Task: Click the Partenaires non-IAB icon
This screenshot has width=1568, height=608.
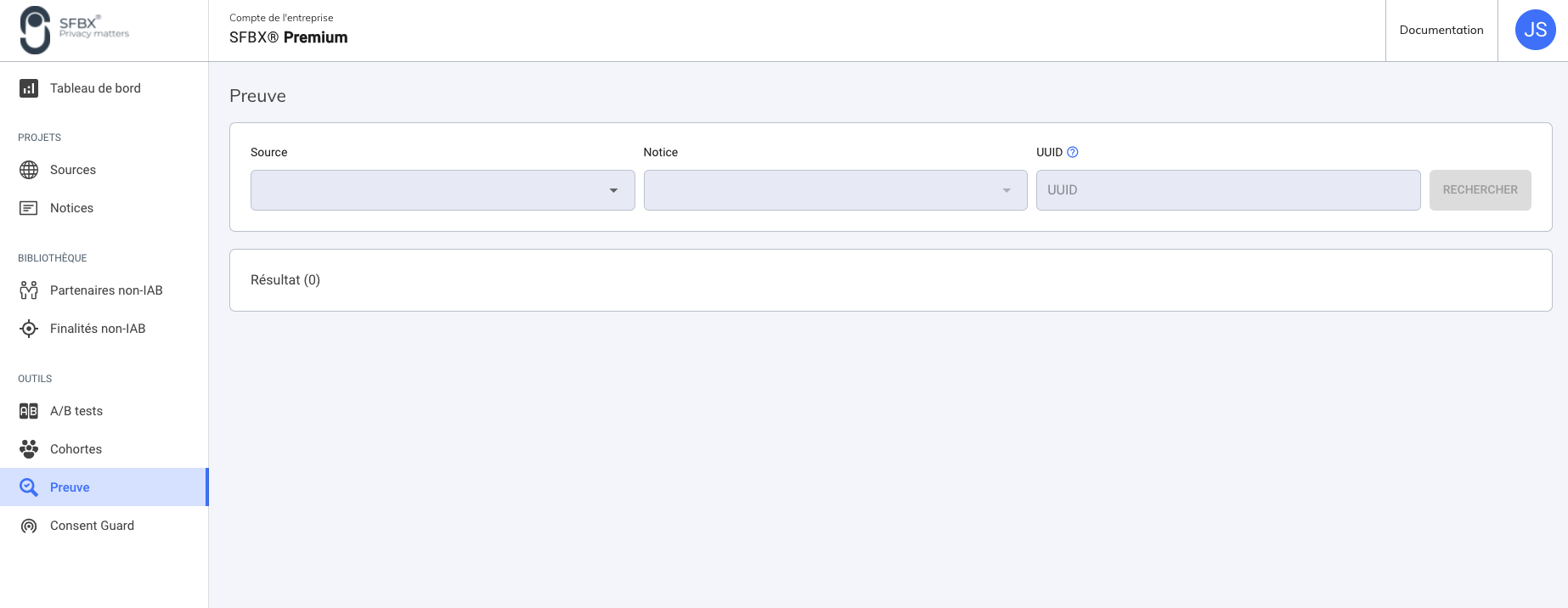Action: (29, 290)
